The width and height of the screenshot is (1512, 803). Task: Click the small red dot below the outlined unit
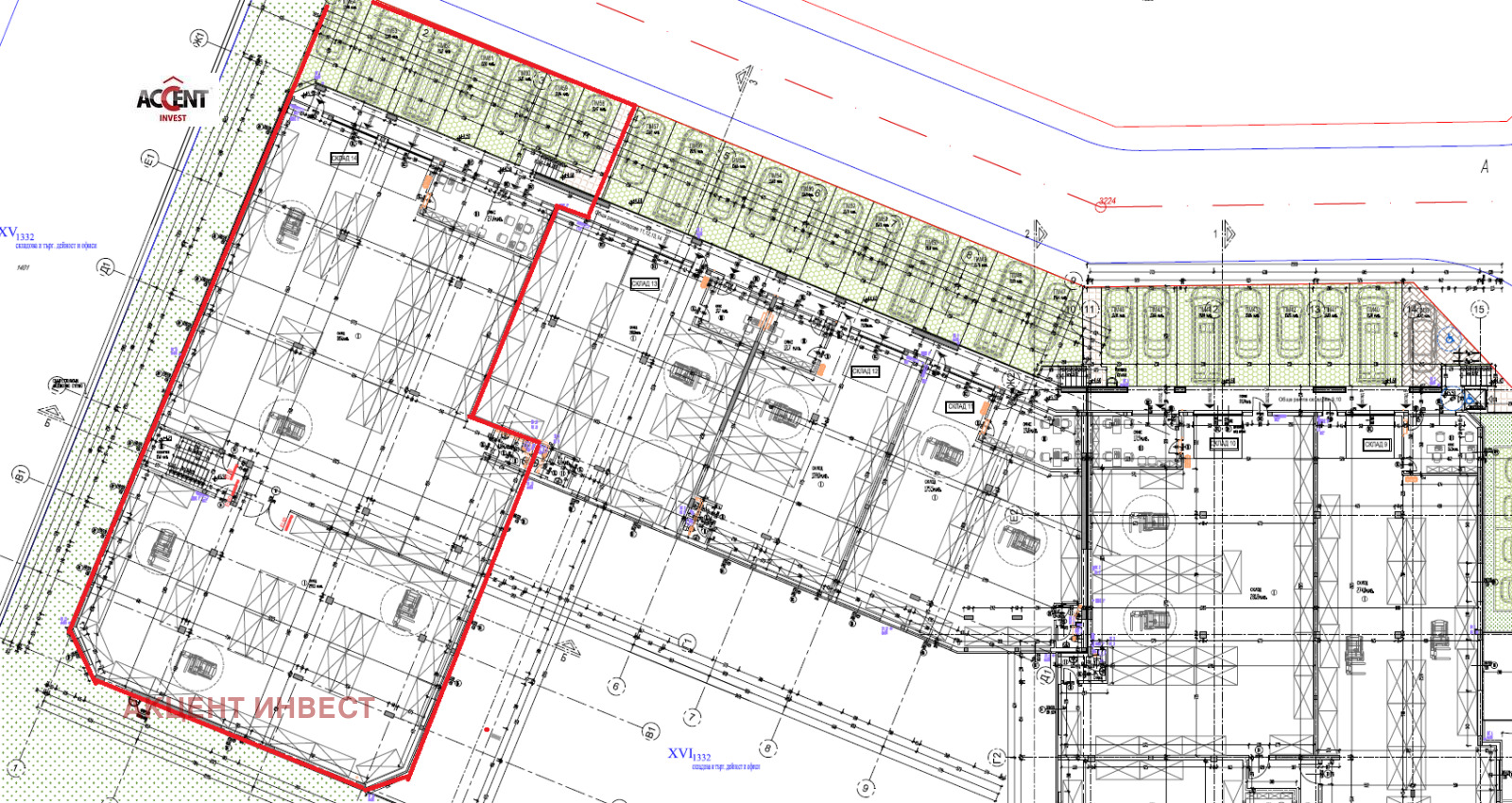pos(487,729)
